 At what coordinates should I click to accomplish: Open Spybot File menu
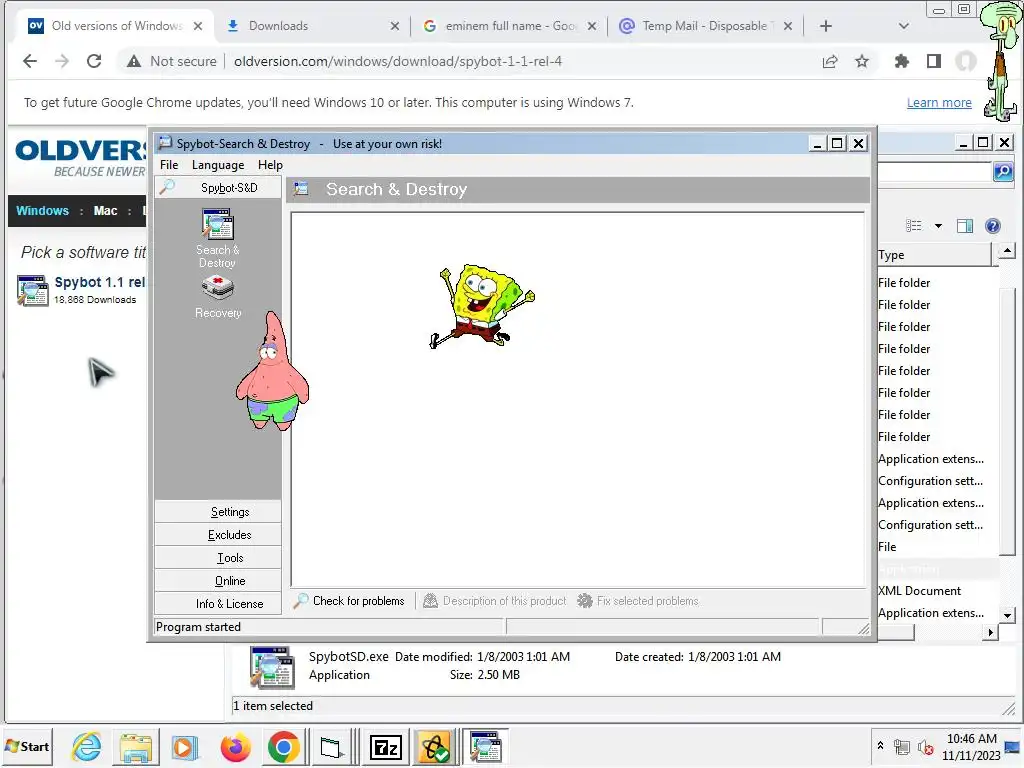pyautogui.click(x=168, y=165)
